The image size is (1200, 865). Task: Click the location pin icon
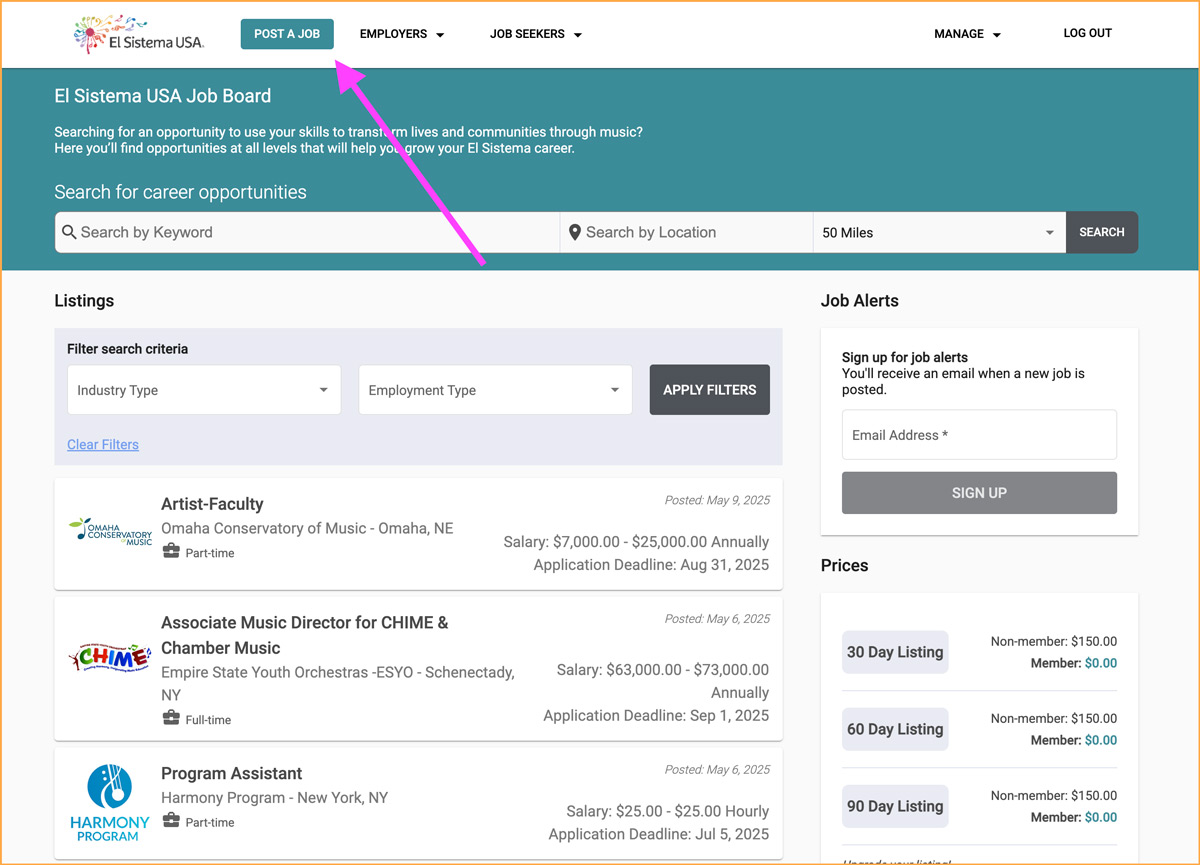pos(575,232)
